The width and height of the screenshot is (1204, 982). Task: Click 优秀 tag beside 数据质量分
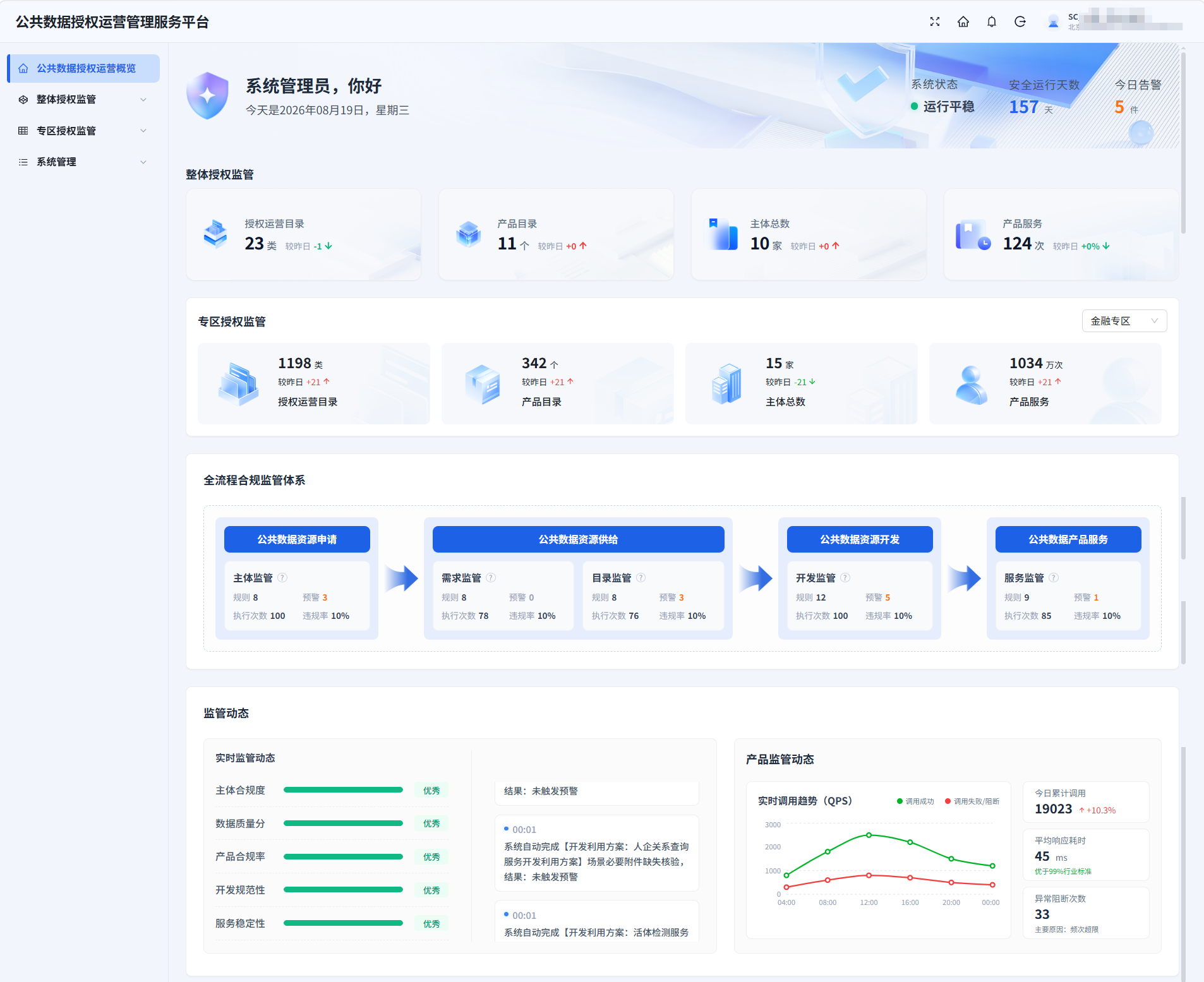(431, 823)
